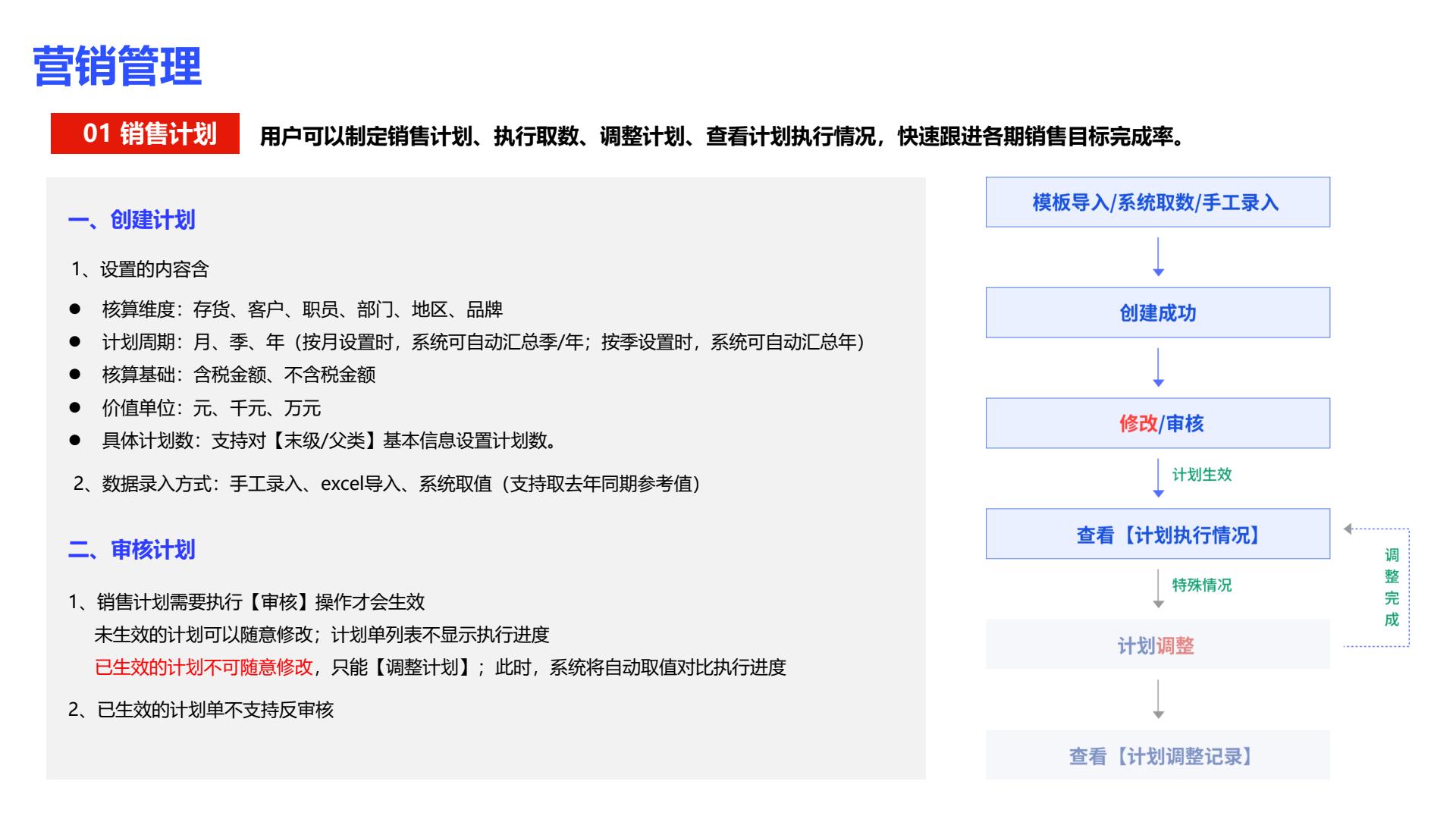The width and height of the screenshot is (1456, 819).
Task: Select the 创建成功 flowchart box
Action: tap(1157, 312)
